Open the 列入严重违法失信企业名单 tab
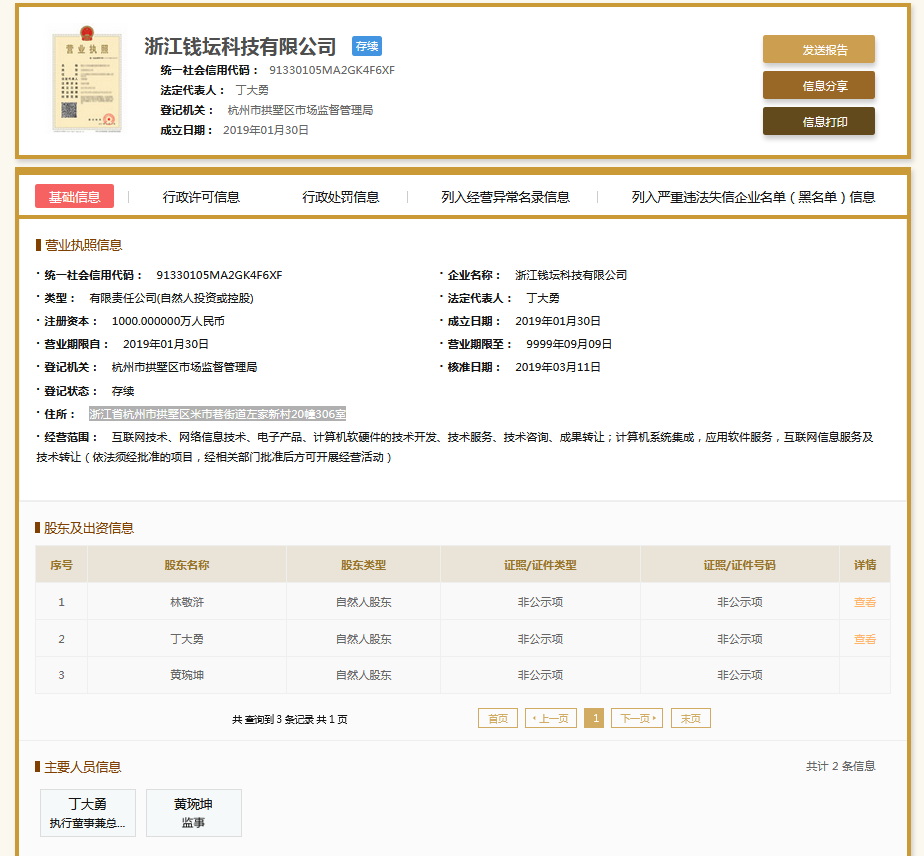Viewport: 924px width, 856px height. (753, 197)
